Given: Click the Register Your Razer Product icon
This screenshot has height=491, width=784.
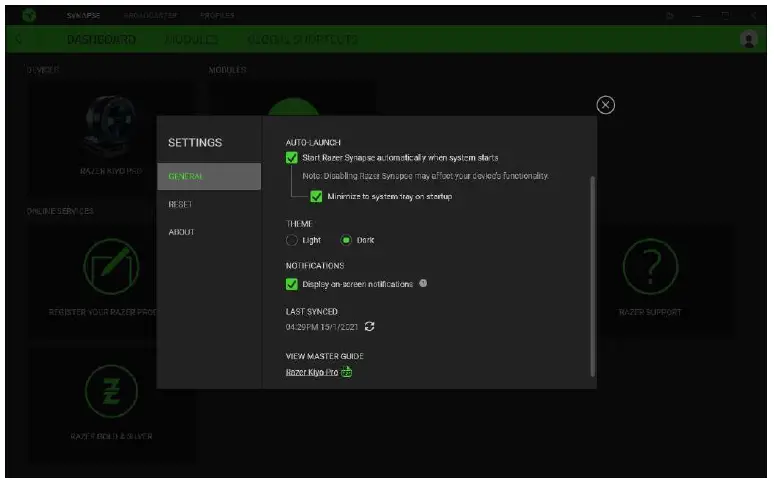Looking at the screenshot, I should coord(111,266).
